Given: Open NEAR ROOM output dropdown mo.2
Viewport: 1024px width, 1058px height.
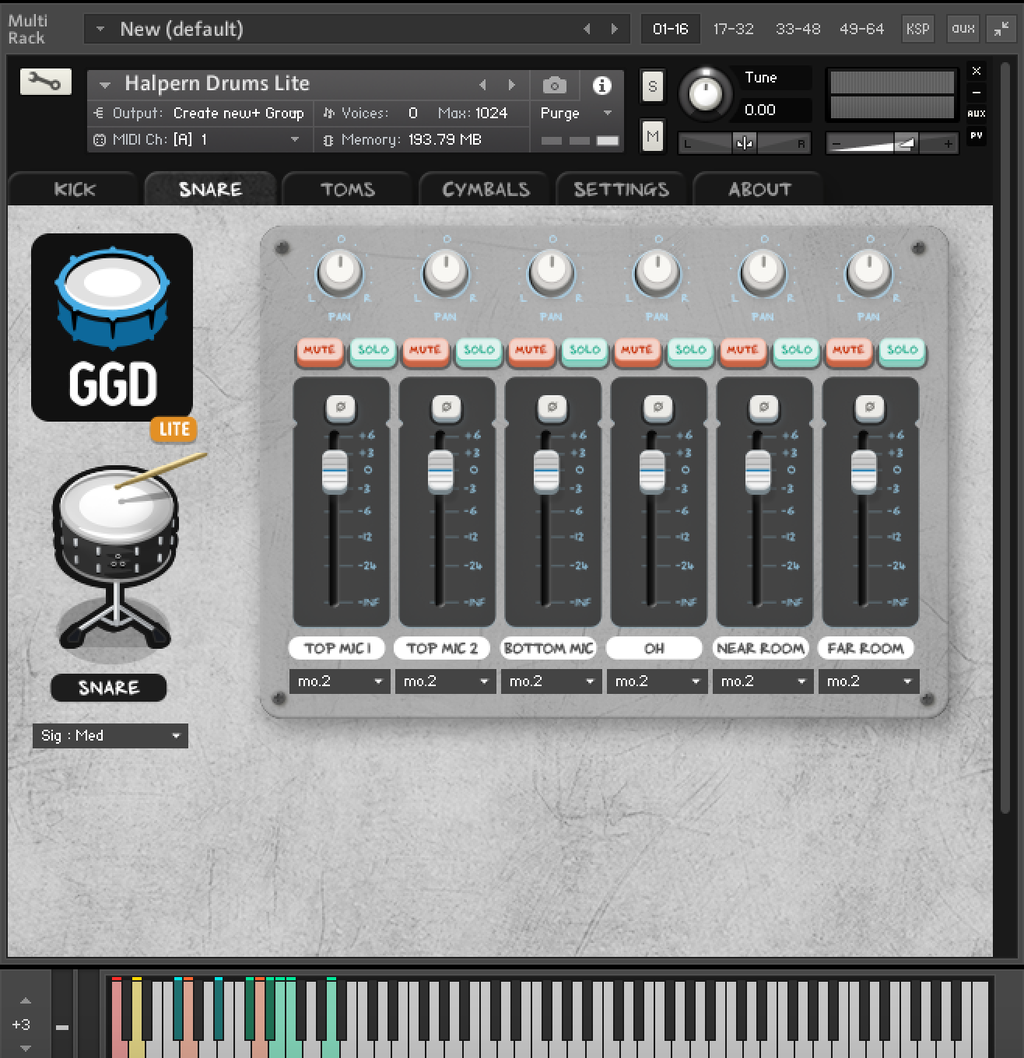Looking at the screenshot, I should pos(762,681).
